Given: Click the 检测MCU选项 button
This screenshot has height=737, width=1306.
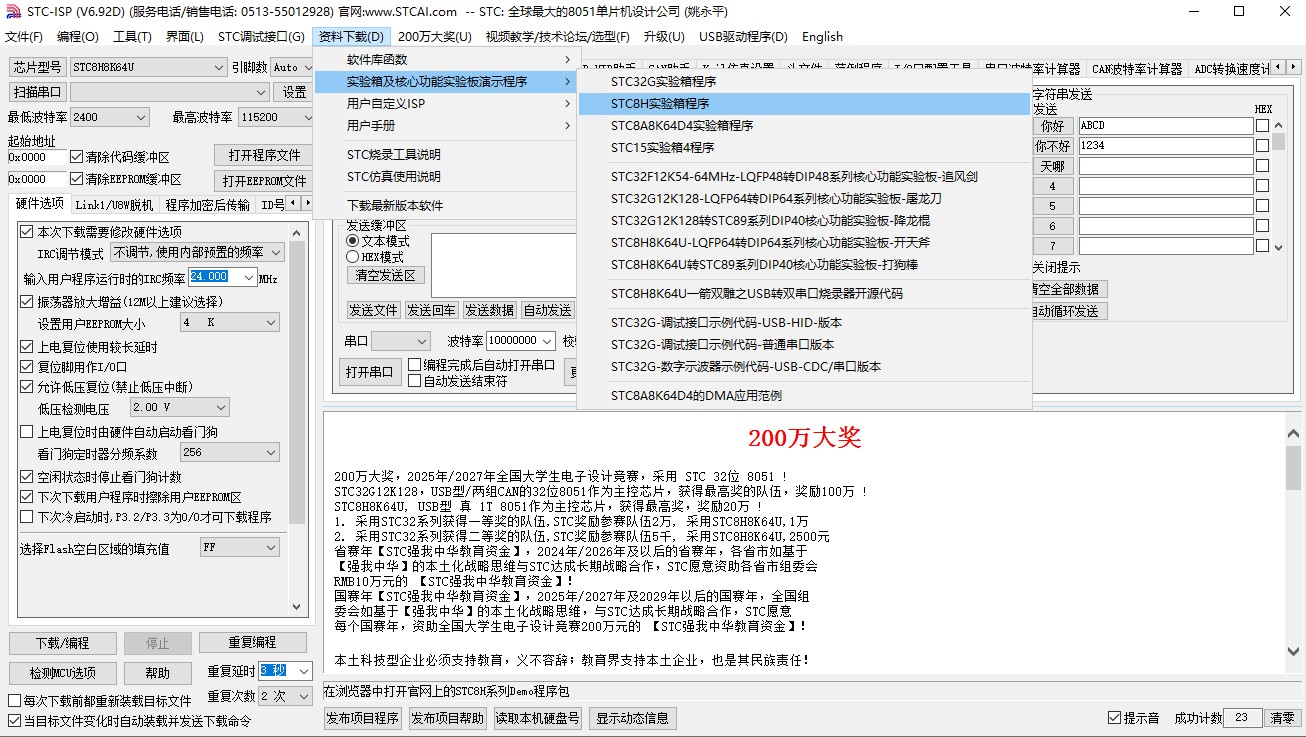Looking at the screenshot, I should point(62,673).
